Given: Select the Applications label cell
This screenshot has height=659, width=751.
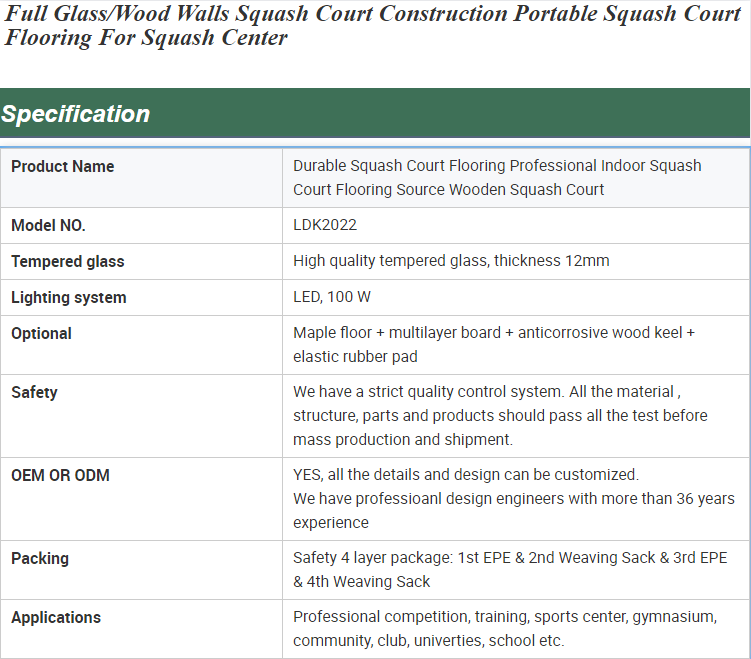Looking at the screenshot, I should point(56,618).
